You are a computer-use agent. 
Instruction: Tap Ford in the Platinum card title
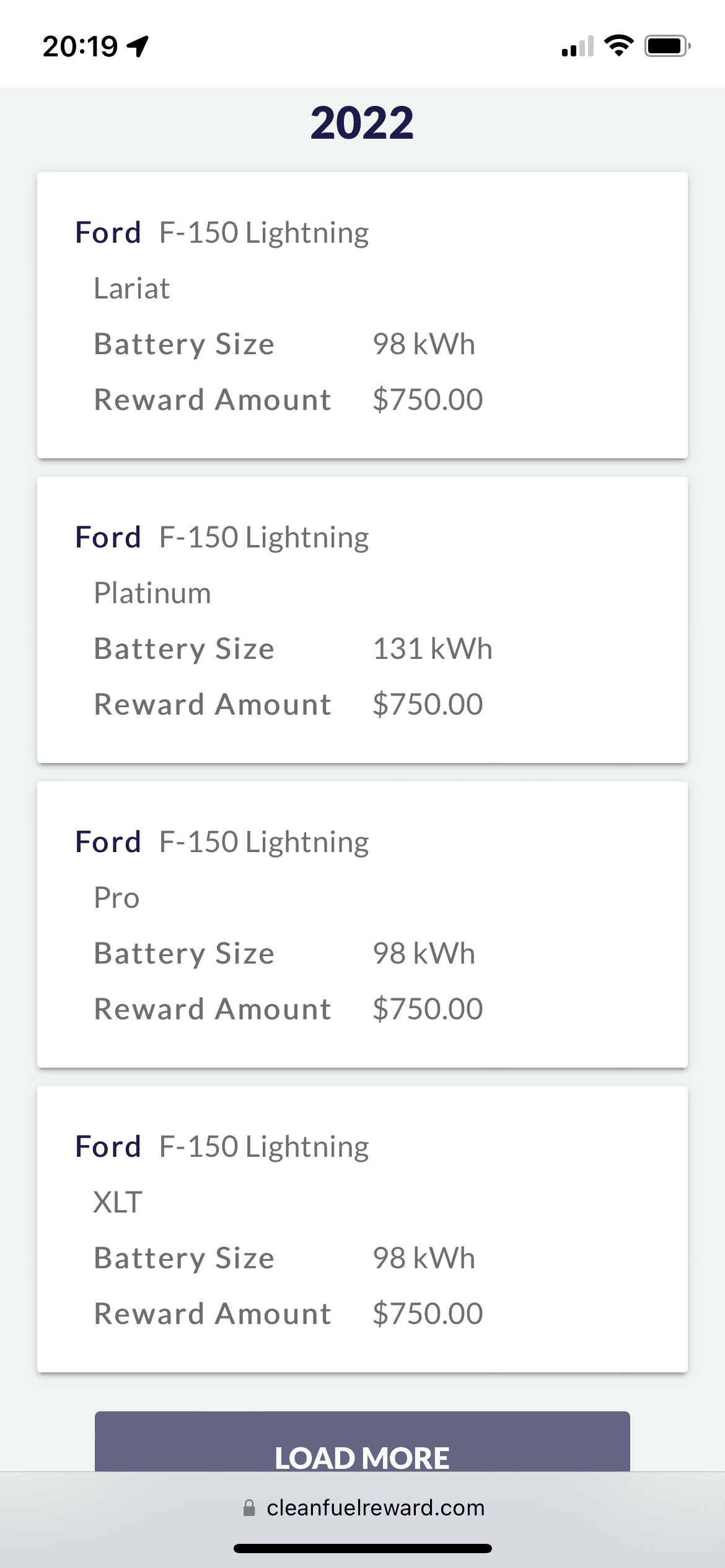pyautogui.click(x=108, y=538)
